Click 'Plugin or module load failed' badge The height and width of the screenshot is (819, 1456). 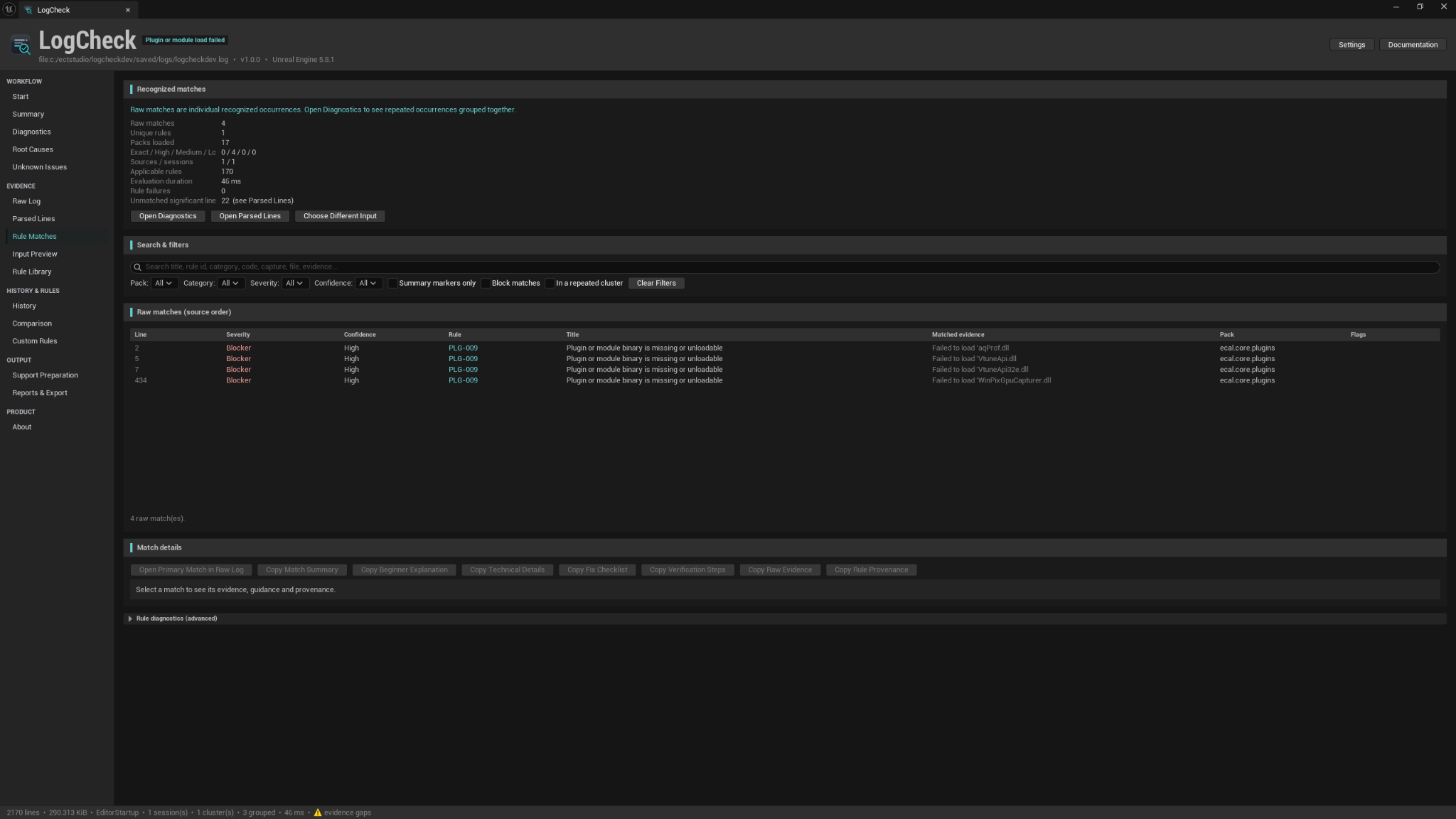[185, 41]
